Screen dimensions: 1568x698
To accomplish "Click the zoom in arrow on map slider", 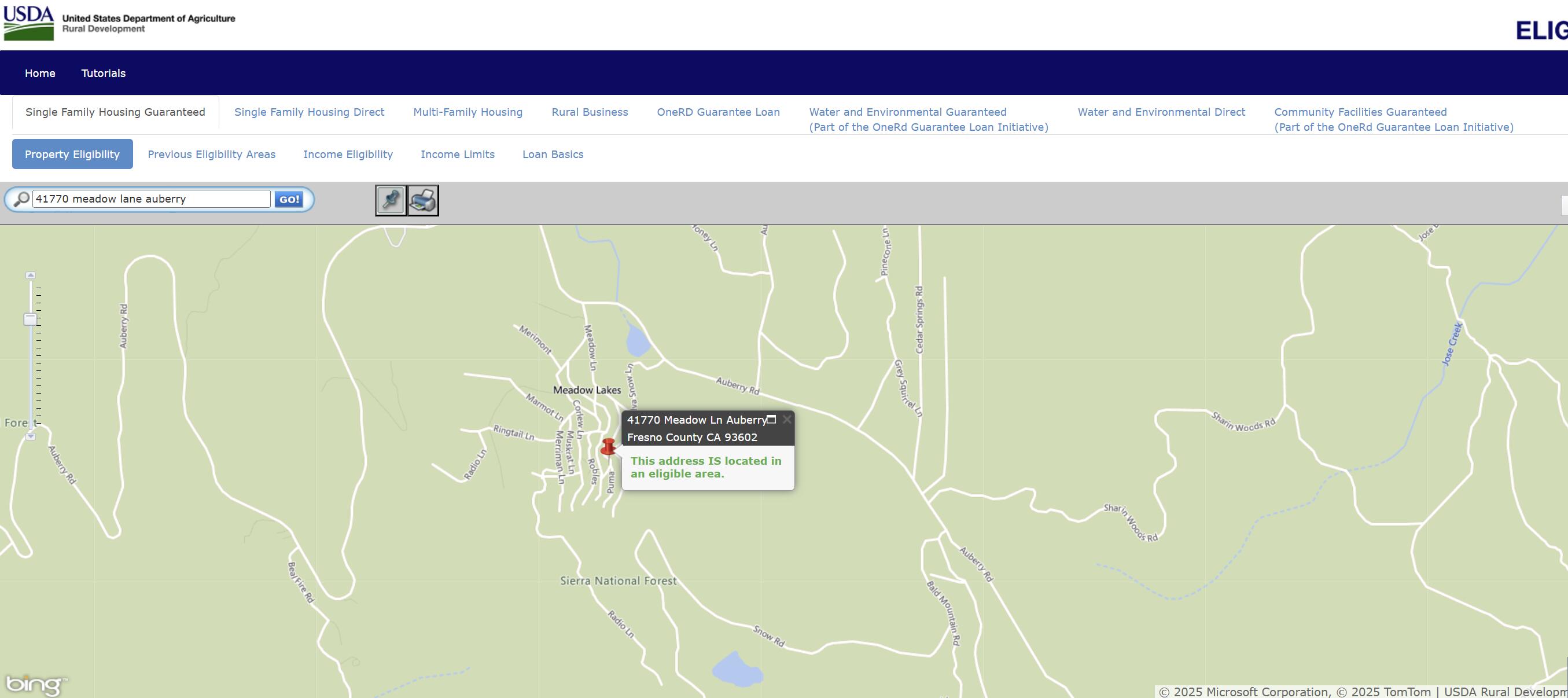I will pos(31,275).
